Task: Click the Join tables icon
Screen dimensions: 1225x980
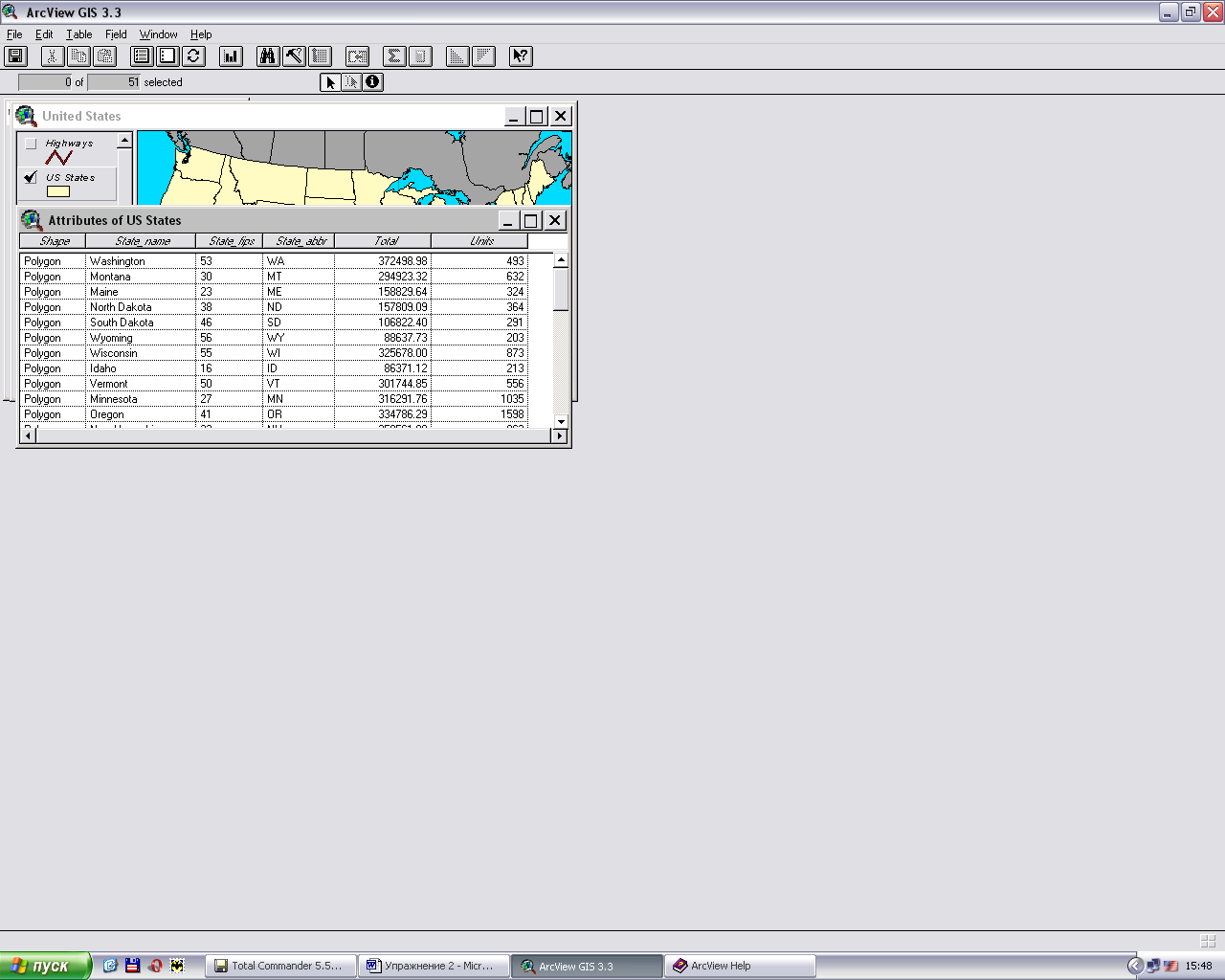Action: pos(357,56)
